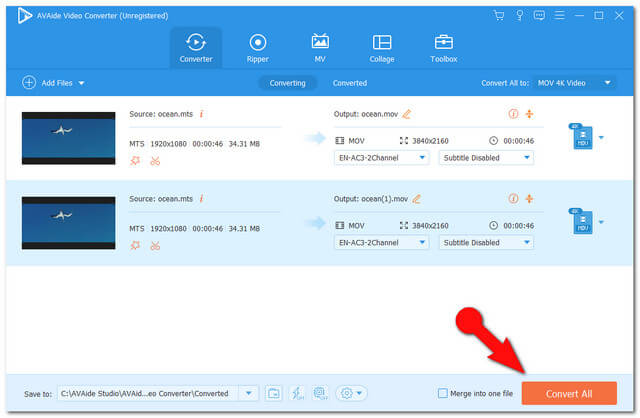Open output info for ocean(1).mov

(513, 199)
